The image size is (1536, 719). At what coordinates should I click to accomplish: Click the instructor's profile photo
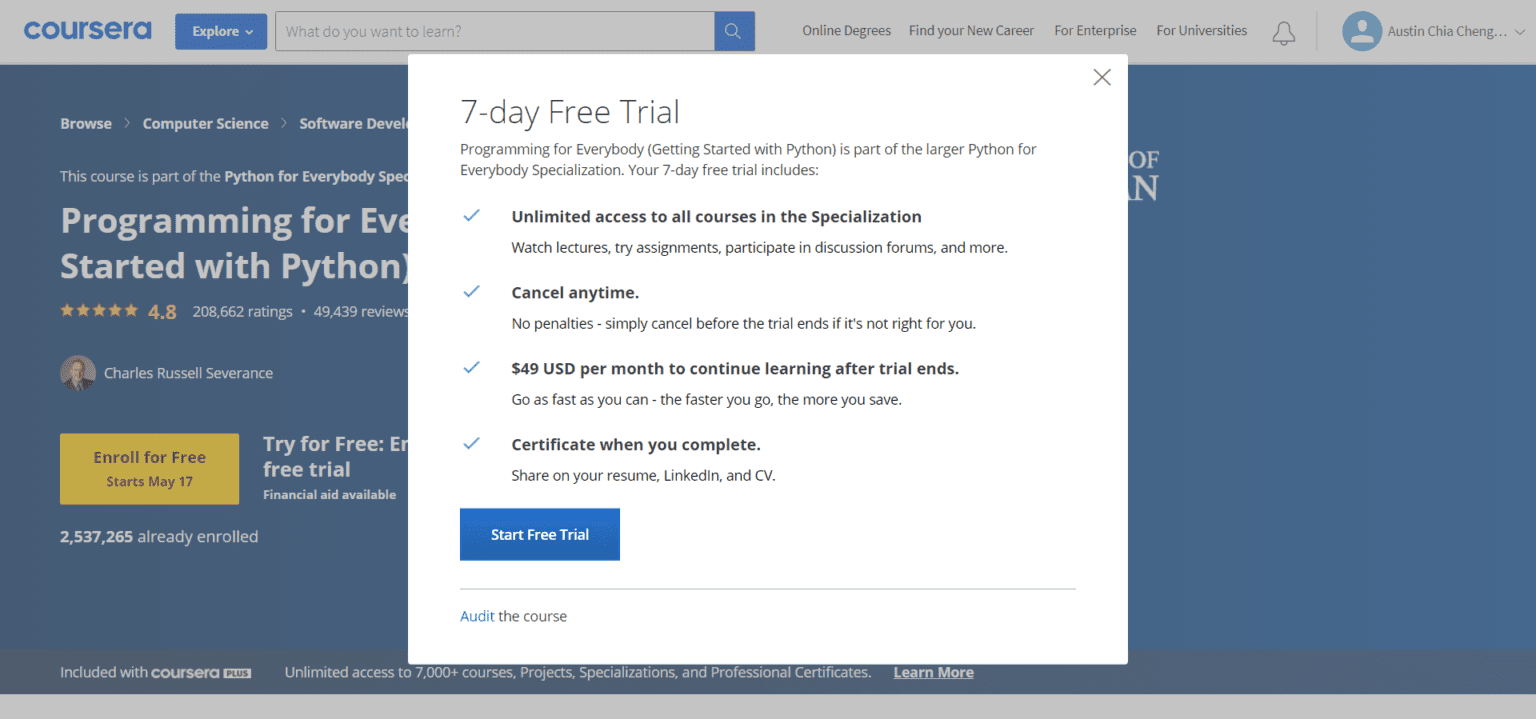78,372
